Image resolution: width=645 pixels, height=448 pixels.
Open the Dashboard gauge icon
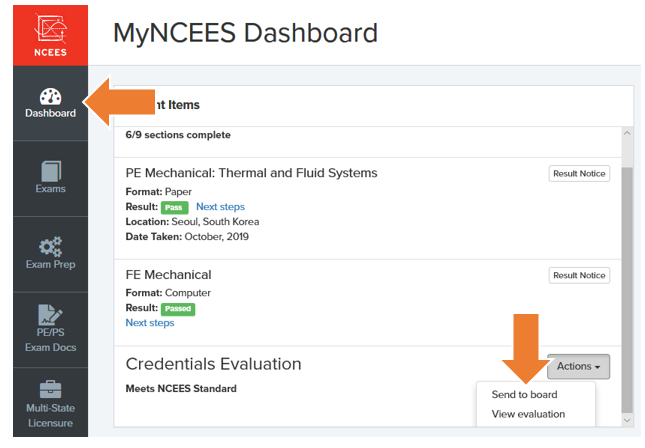pos(50,98)
